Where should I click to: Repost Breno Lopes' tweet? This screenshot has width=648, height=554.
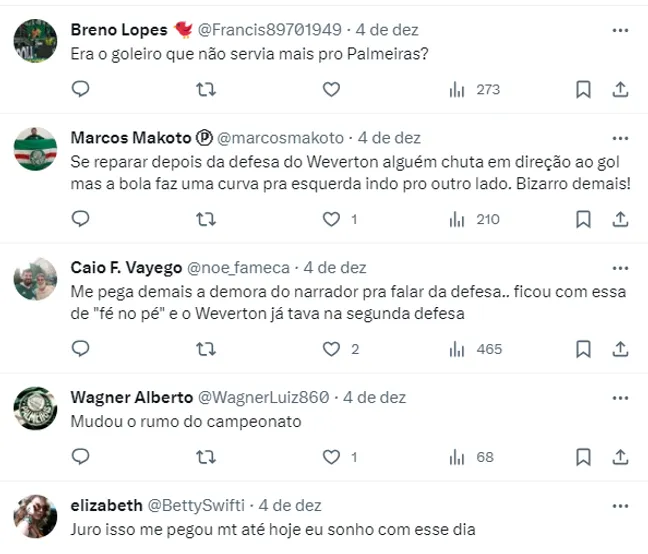(x=206, y=90)
